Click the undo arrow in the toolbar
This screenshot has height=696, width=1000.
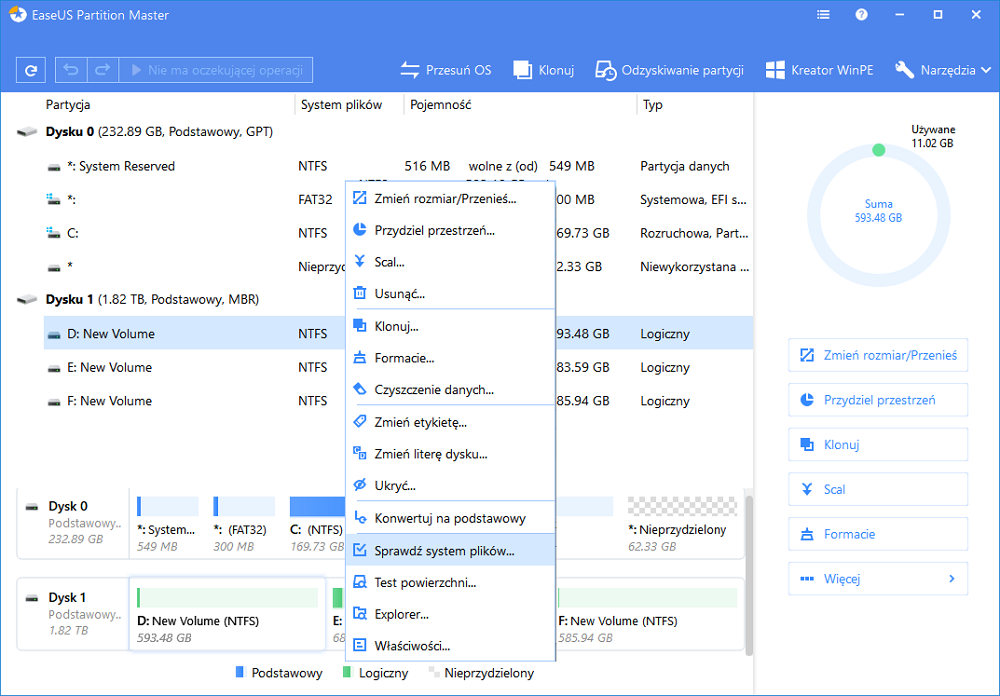tap(71, 70)
